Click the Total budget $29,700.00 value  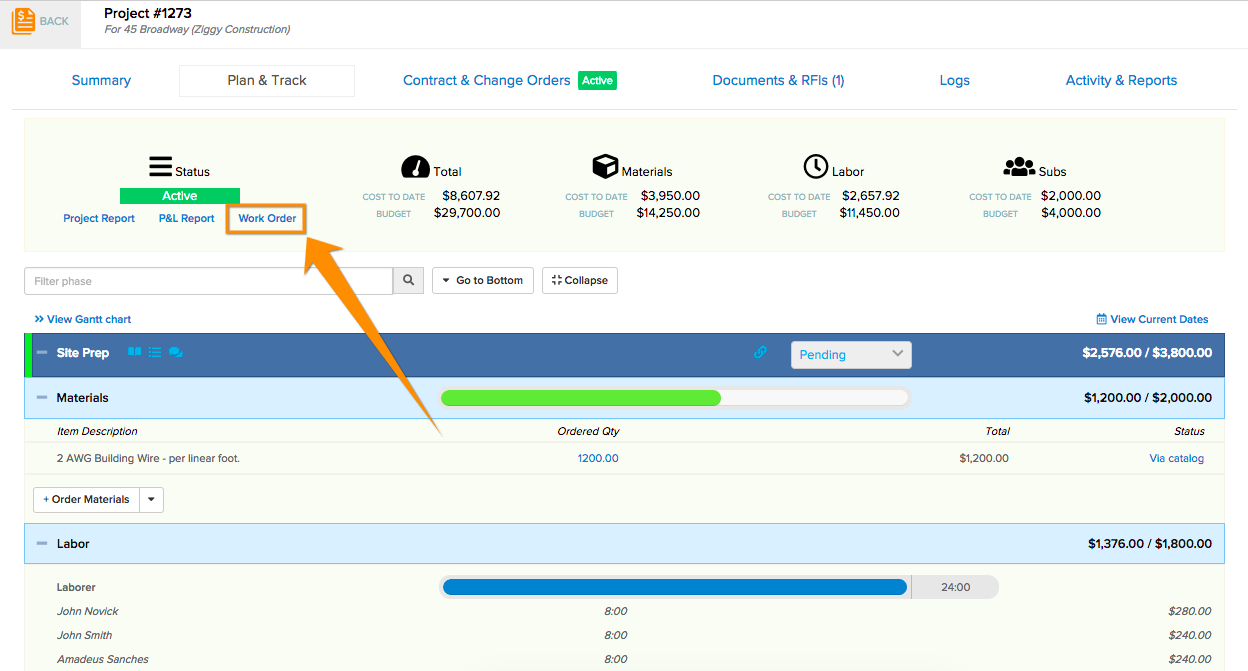click(x=467, y=213)
